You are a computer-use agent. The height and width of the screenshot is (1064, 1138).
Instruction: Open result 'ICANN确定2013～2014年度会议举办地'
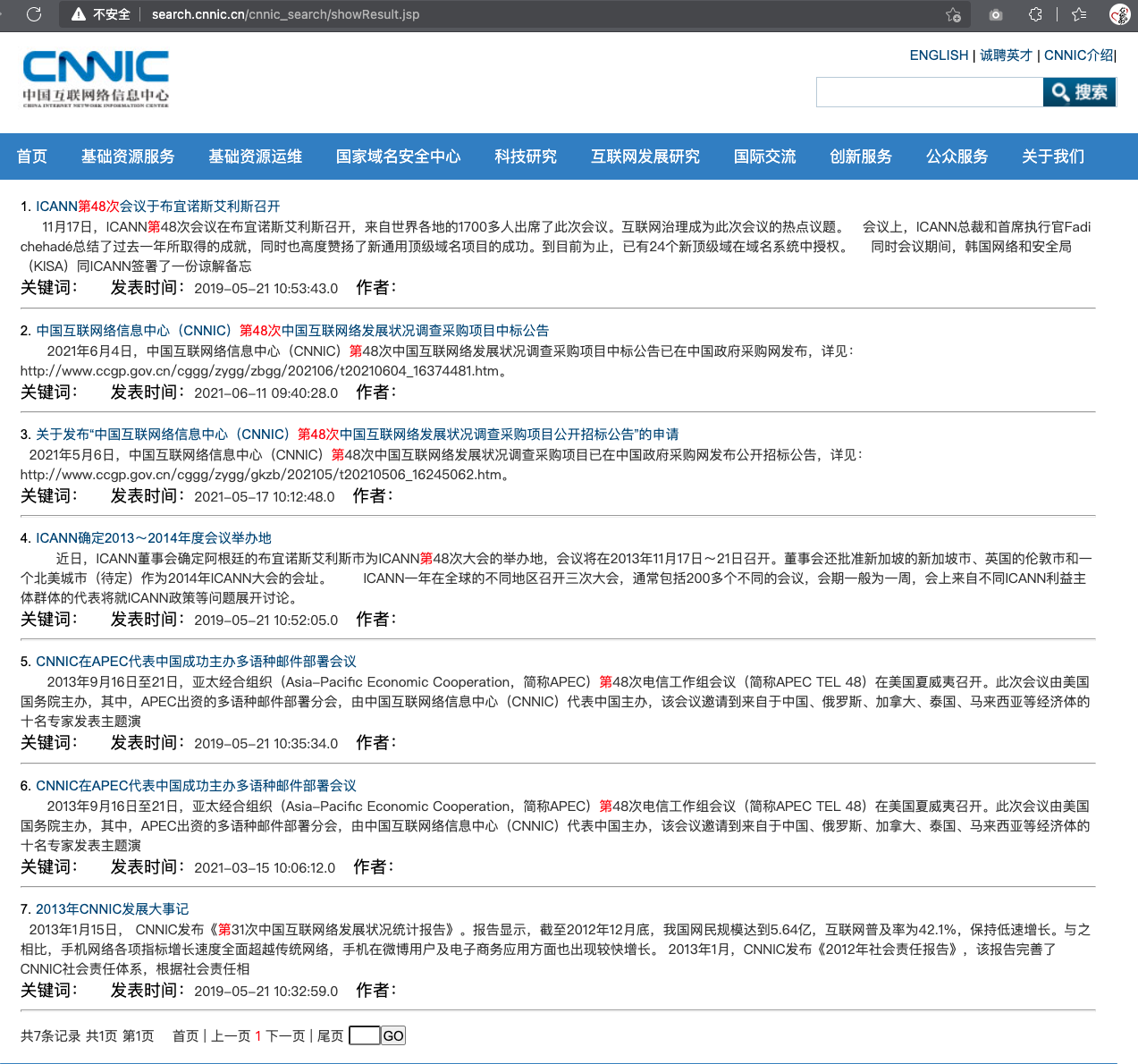(x=154, y=538)
